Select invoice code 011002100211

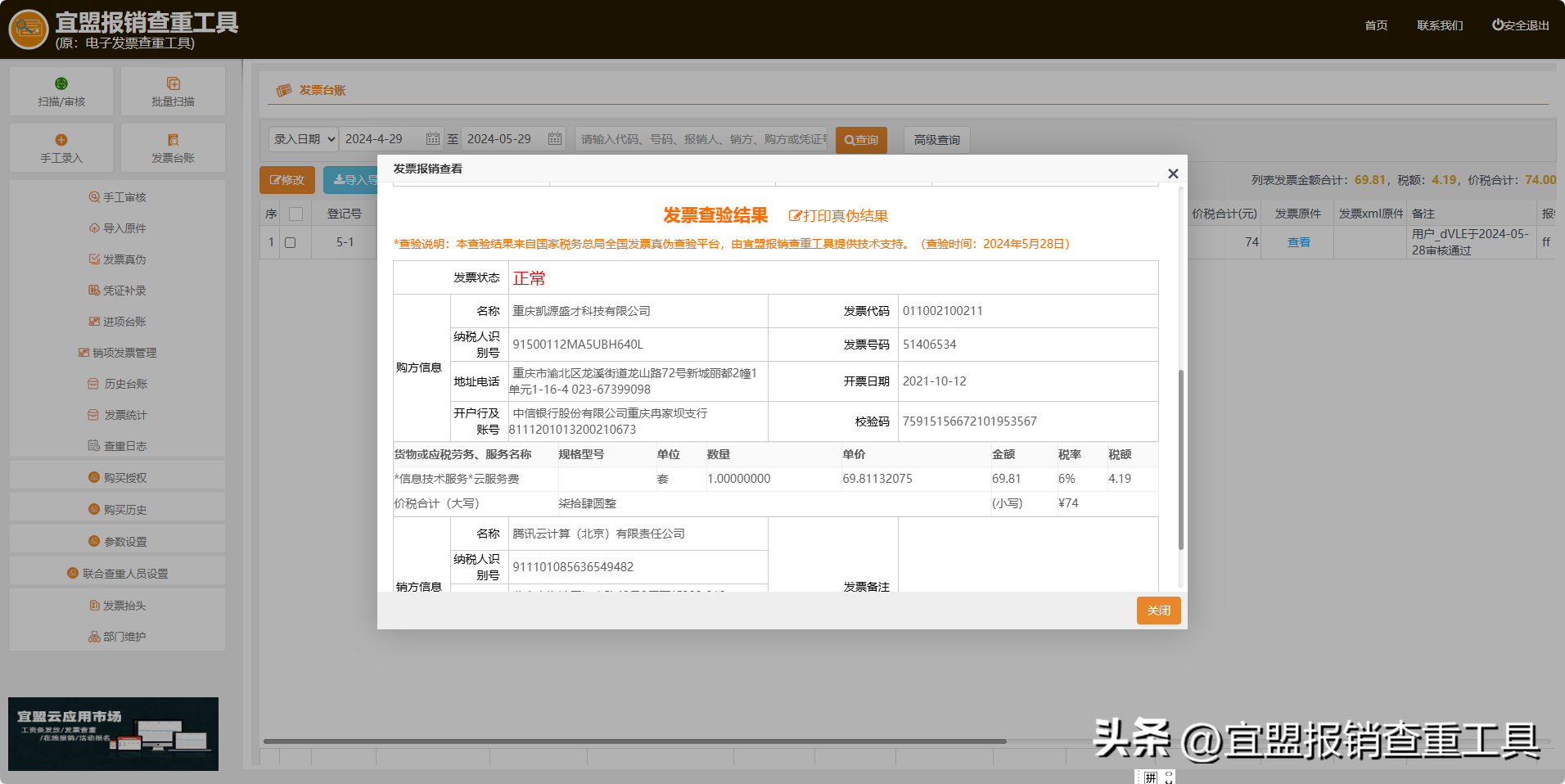(943, 311)
